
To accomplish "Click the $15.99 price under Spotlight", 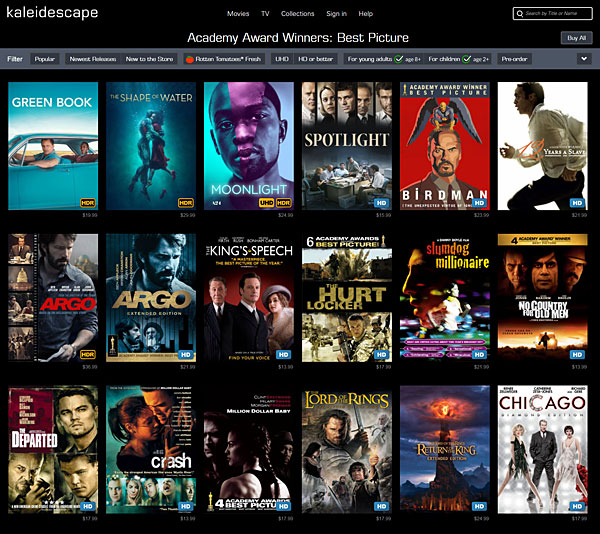I will click(x=384, y=215).
